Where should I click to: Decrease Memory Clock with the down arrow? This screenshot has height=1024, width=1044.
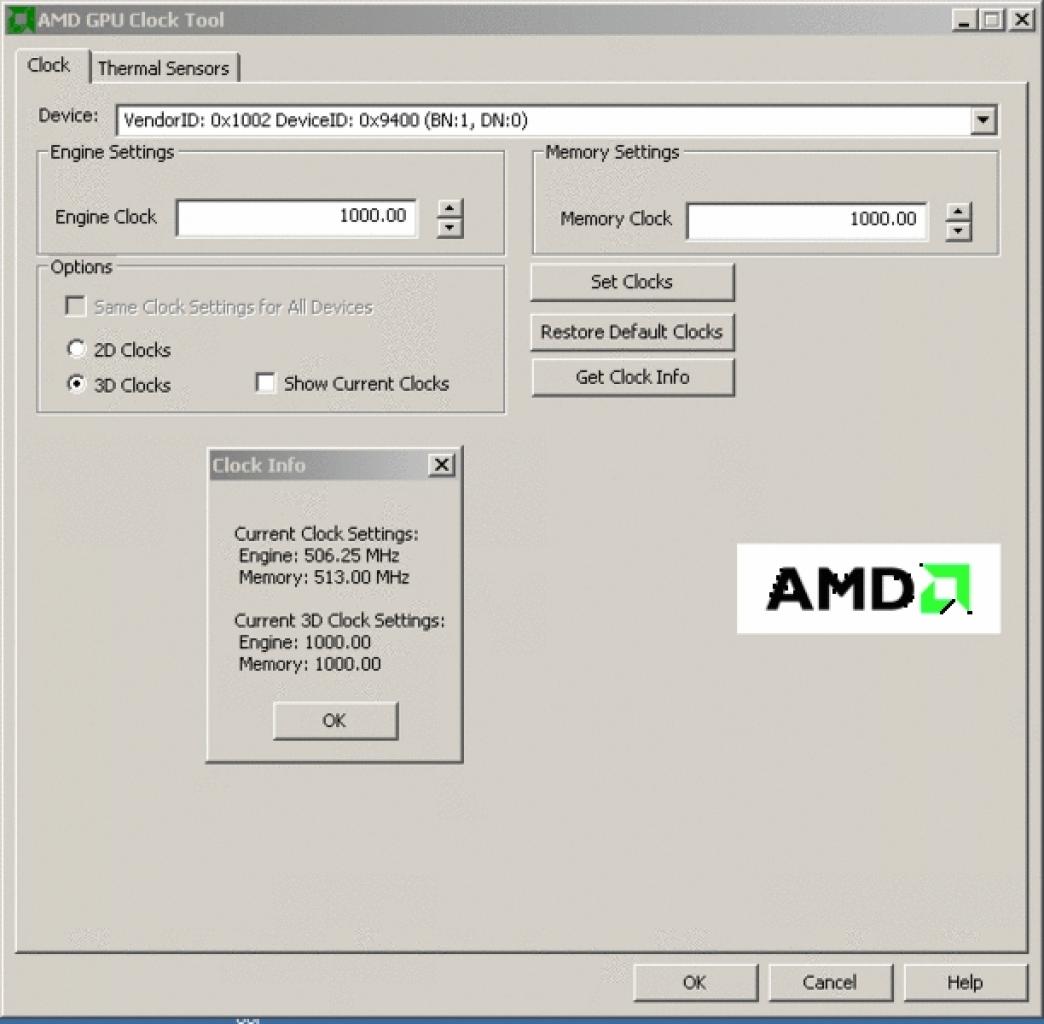tap(958, 231)
